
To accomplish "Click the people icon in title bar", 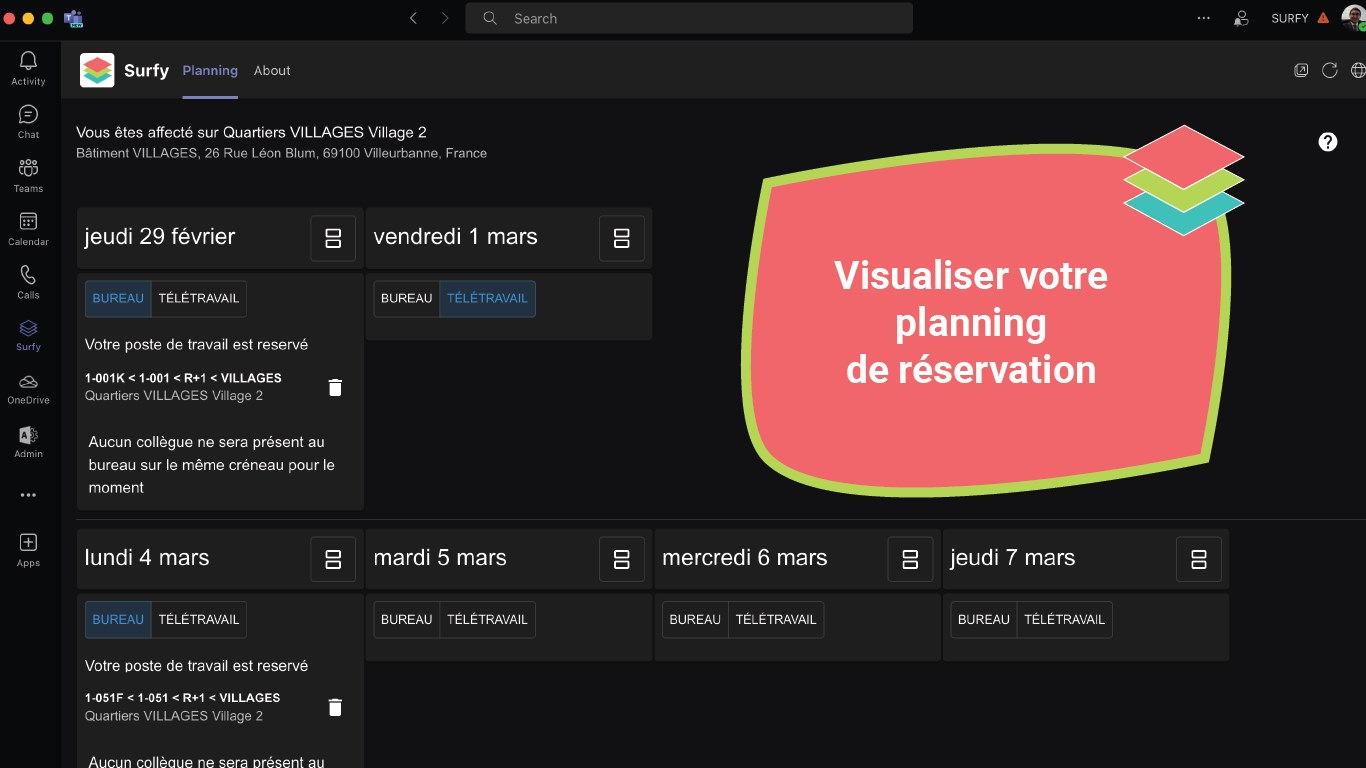I will (x=1241, y=18).
